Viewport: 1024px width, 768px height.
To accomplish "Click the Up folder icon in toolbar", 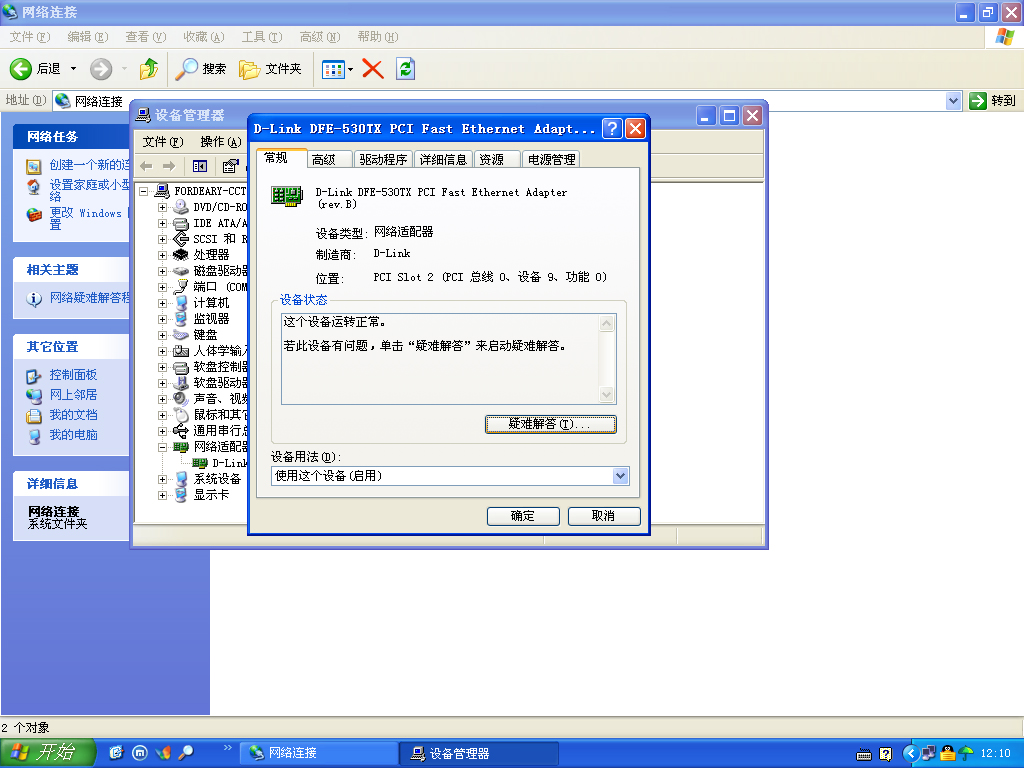I will point(149,69).
